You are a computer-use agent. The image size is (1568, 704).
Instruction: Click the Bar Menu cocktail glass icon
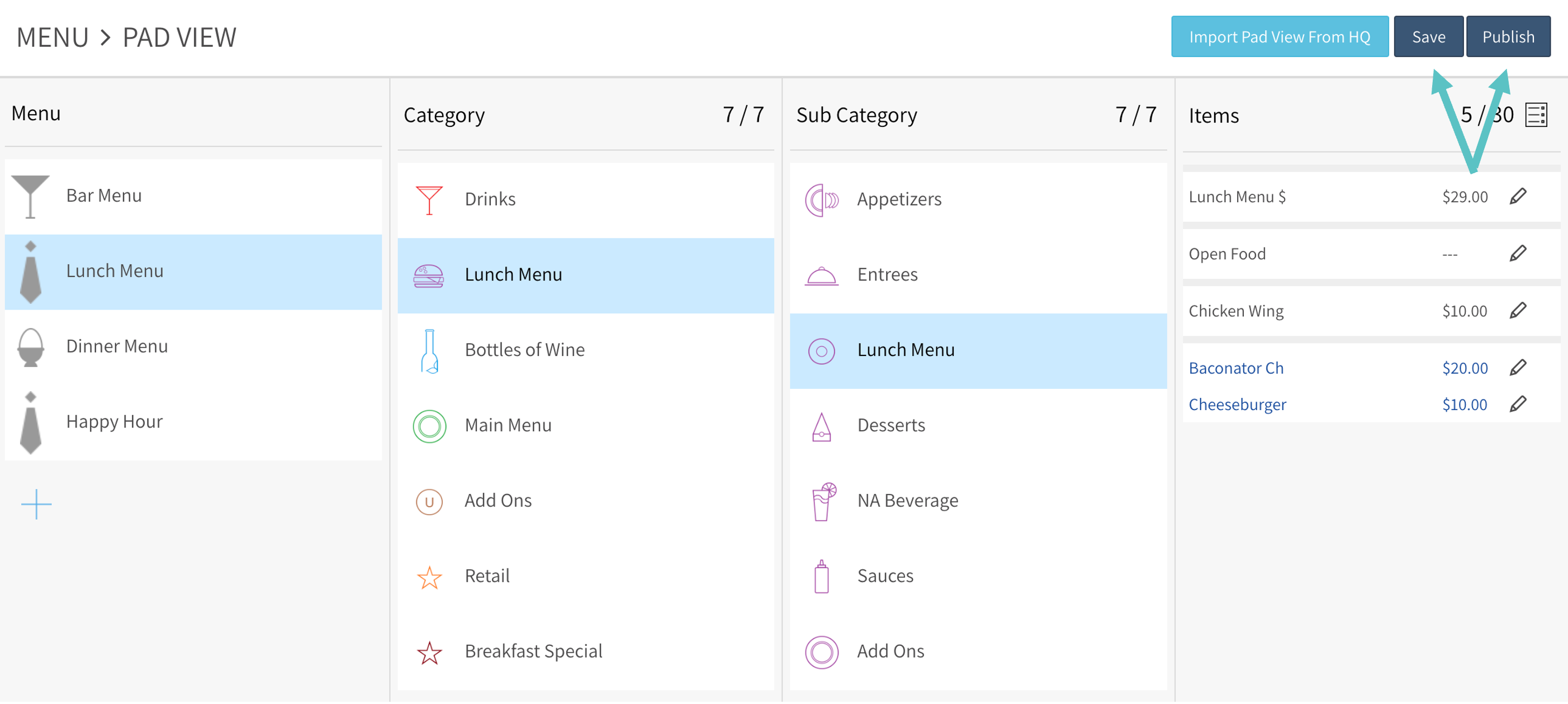pyautogui.click(x=30, y=196)
